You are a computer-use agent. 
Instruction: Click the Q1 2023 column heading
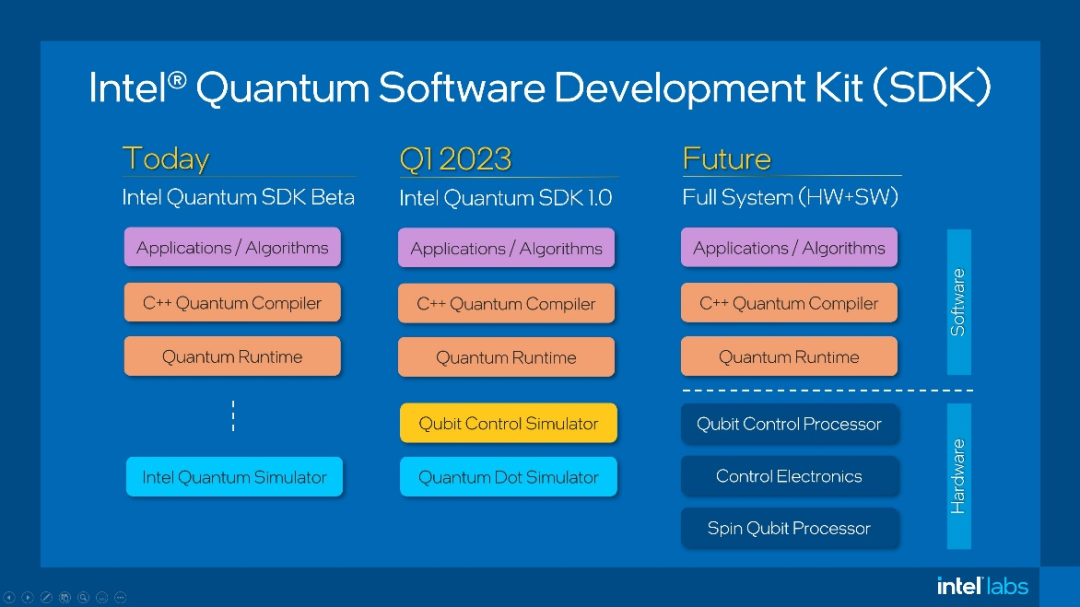coord(455,159)
